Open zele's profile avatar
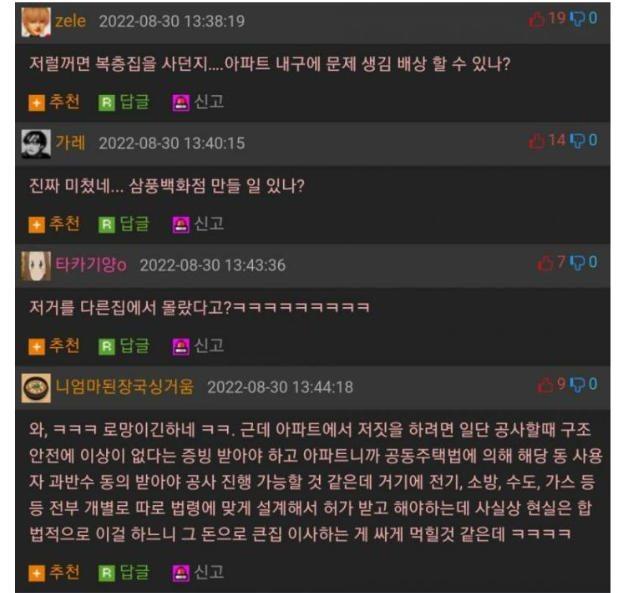The height and width of the screenshot is (593, 618). (x=36, y=22)
